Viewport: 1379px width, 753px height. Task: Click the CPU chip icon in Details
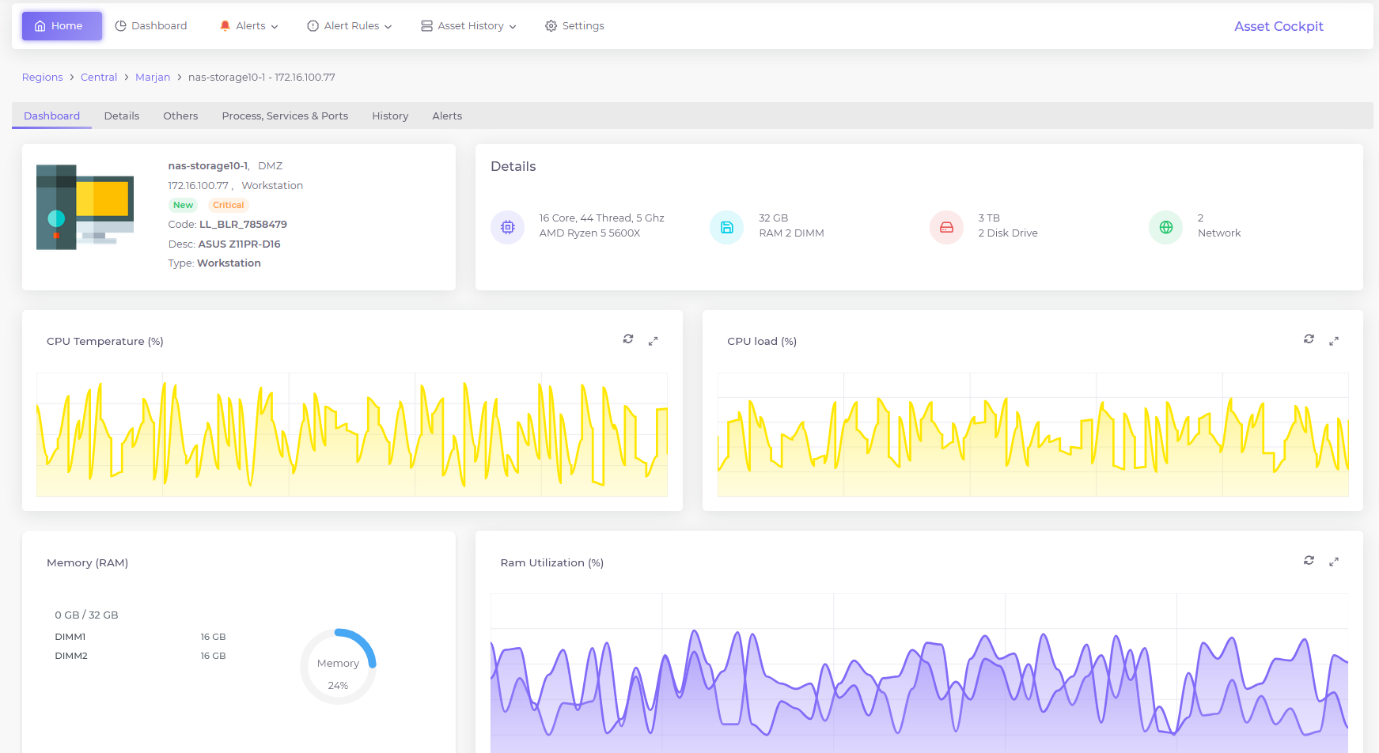point(507,227)
